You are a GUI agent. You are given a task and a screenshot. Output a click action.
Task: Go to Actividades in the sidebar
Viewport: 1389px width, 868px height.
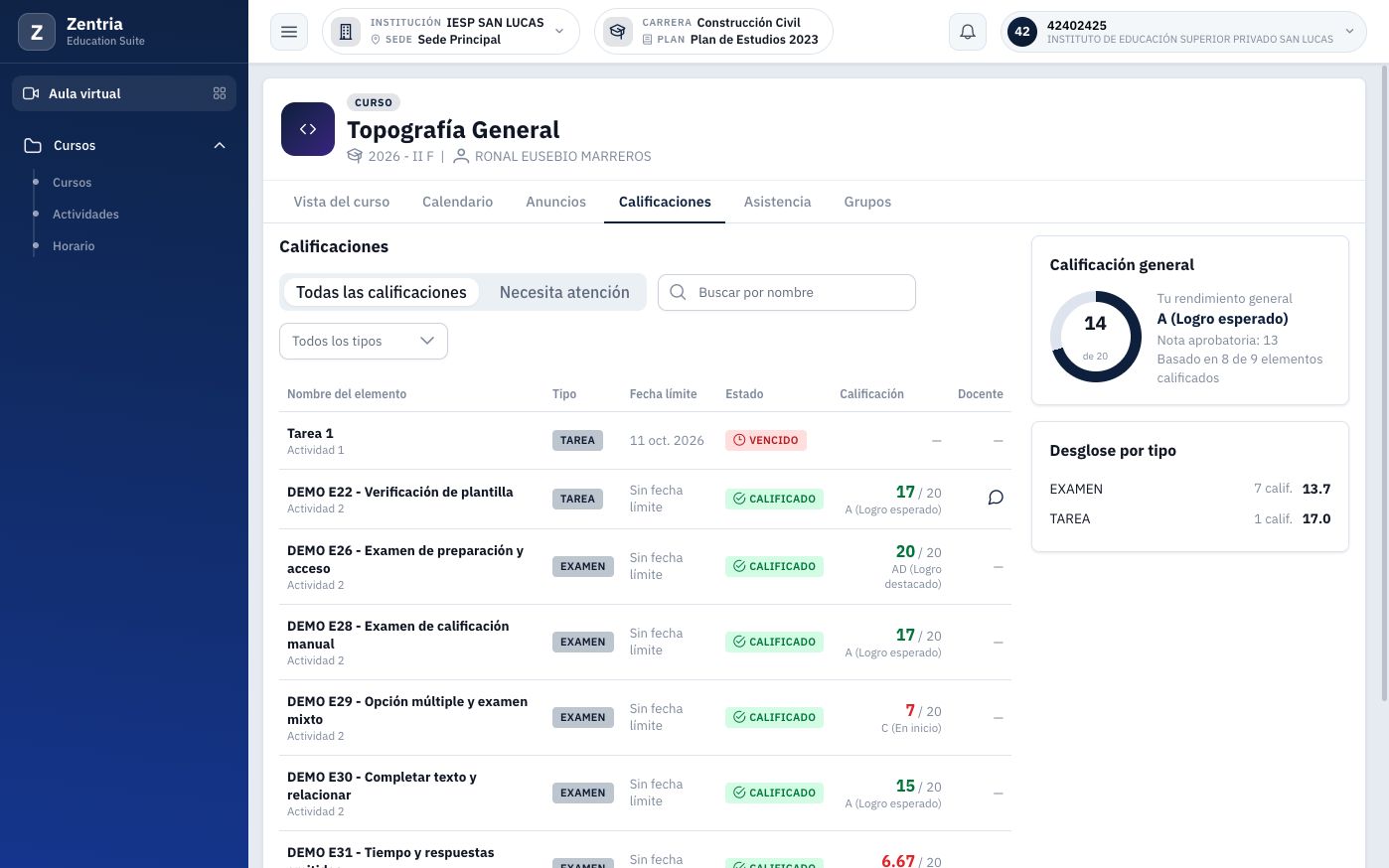(x=85, y=215)
